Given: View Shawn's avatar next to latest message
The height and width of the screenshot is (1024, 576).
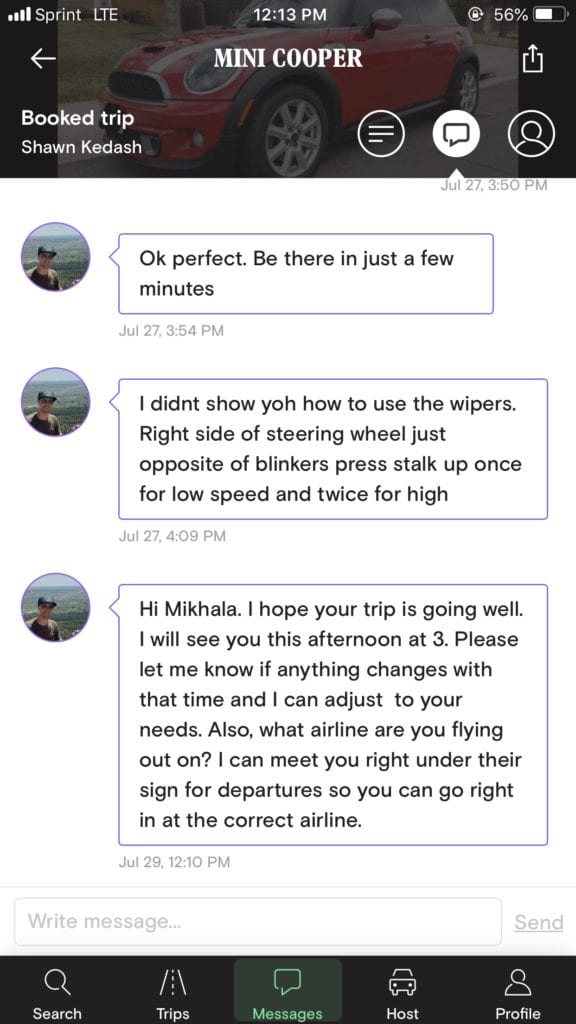Looking at the screenshot, I should 56,607.
